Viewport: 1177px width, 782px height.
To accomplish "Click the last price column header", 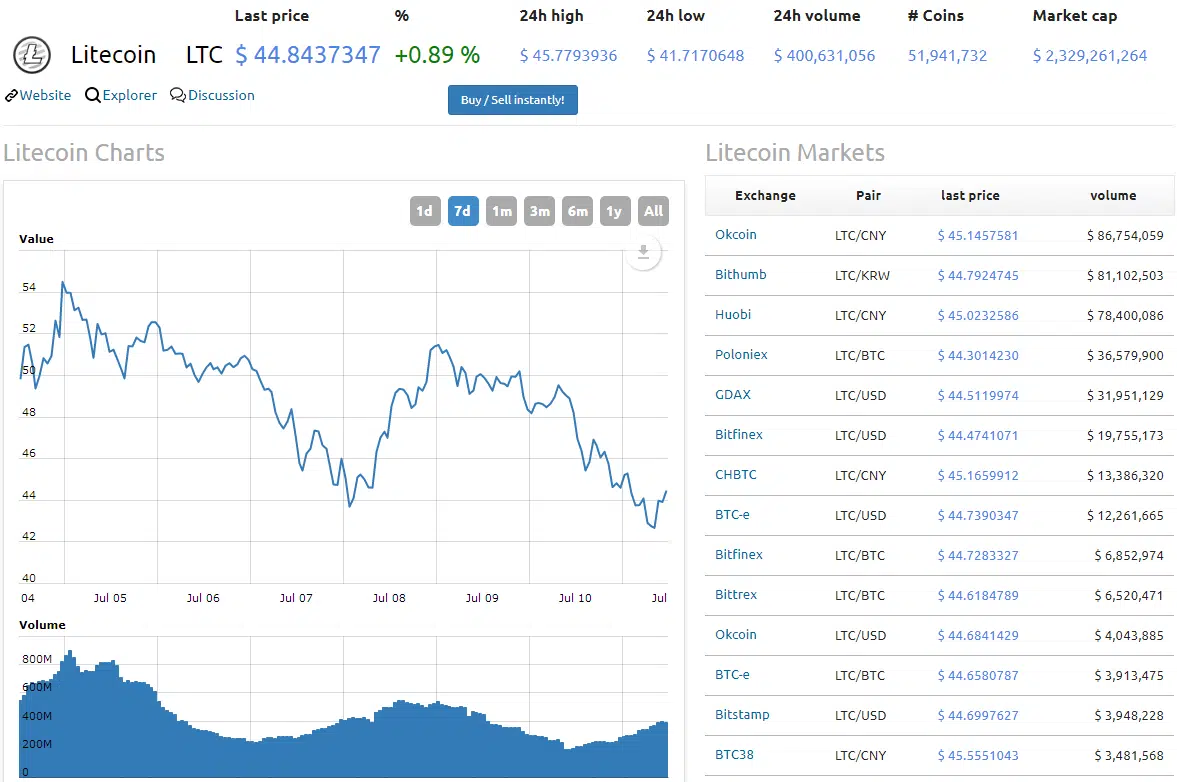I will (x=970, y=195).
